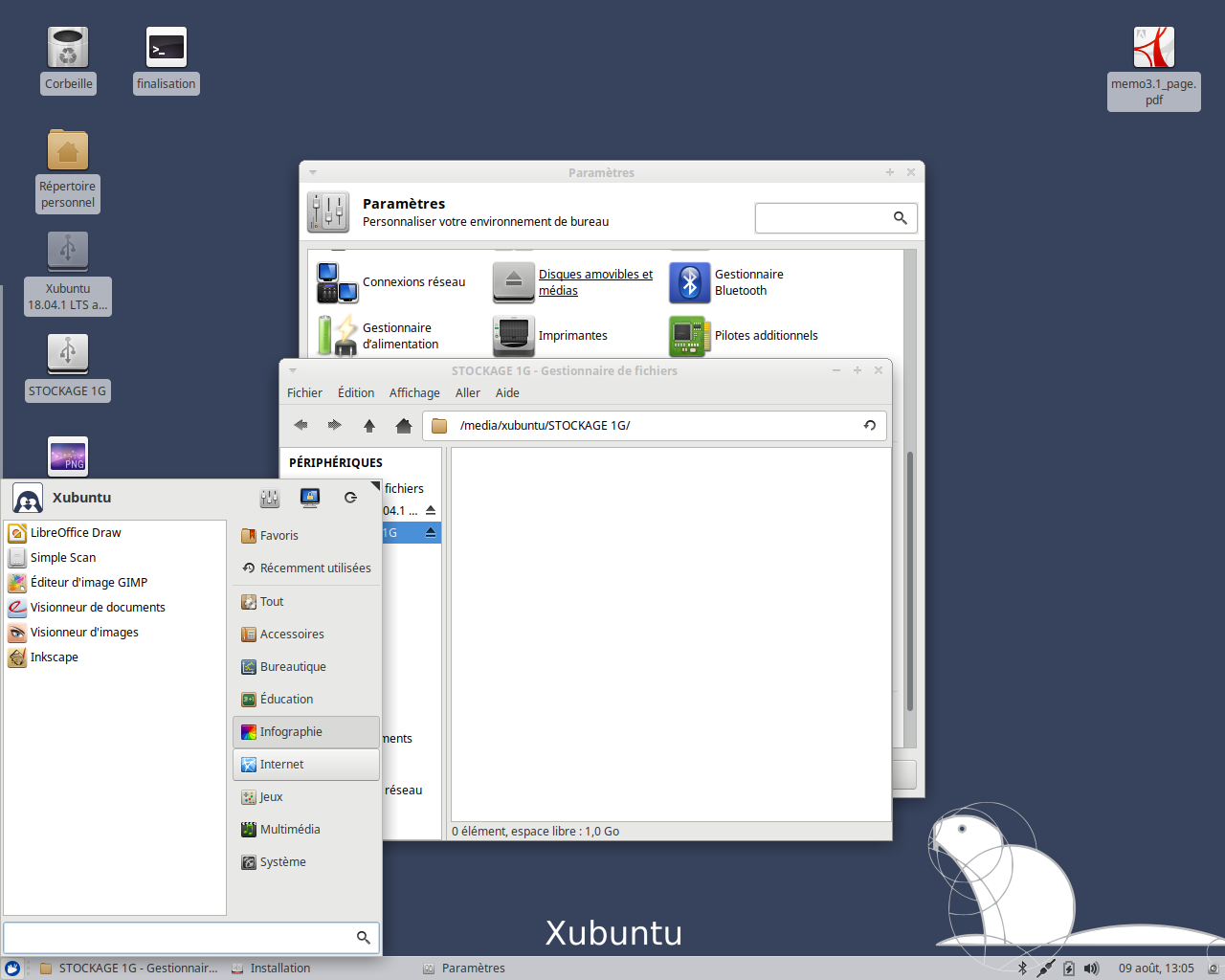Select the Internet category
The image size is (1225, 980).
pos(306,765)
